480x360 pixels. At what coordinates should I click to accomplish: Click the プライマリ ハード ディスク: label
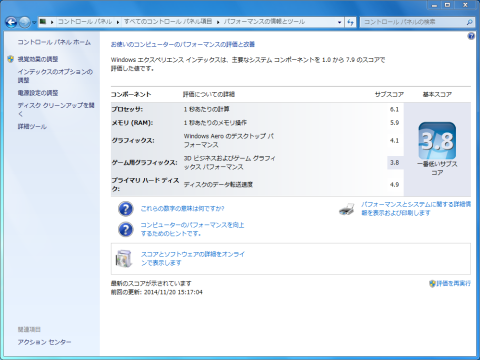point(145,184)
